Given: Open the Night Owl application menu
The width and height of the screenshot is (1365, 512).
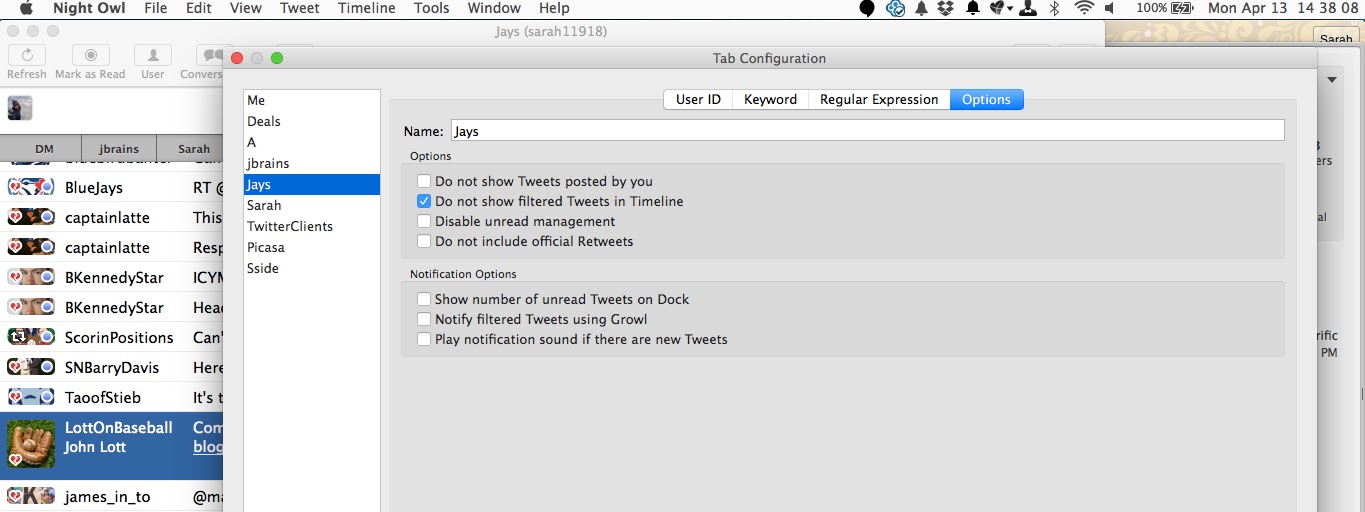Looking at the screenshot, I should click(x=89, y=8).
